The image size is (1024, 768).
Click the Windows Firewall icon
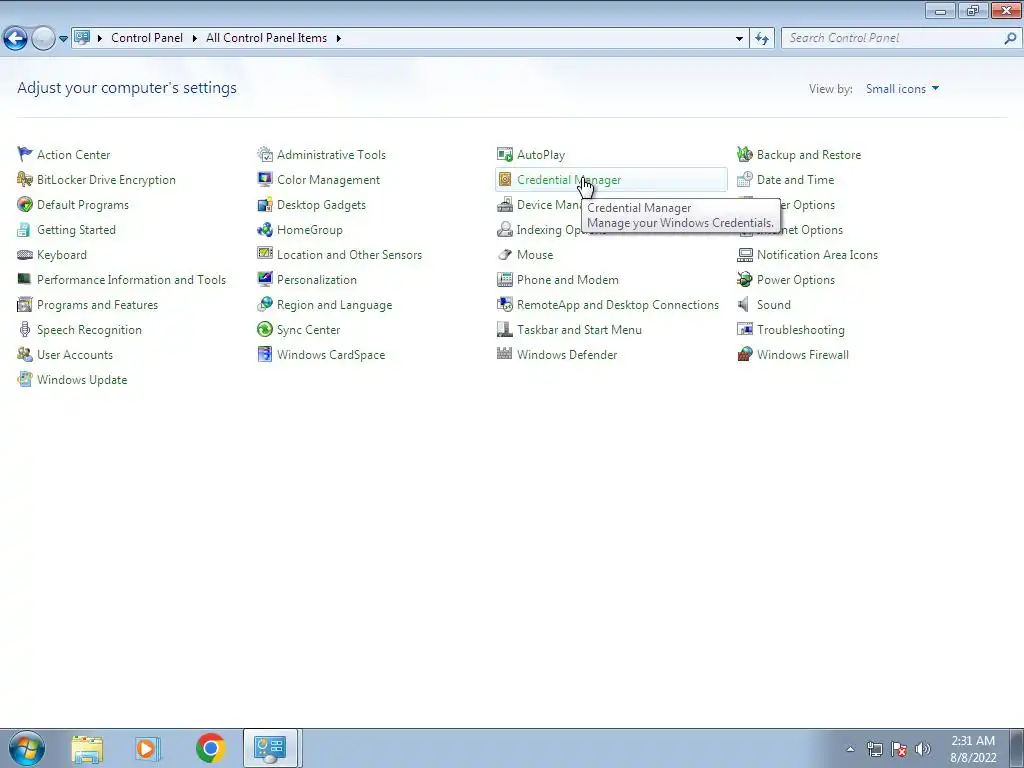point(744,355)
